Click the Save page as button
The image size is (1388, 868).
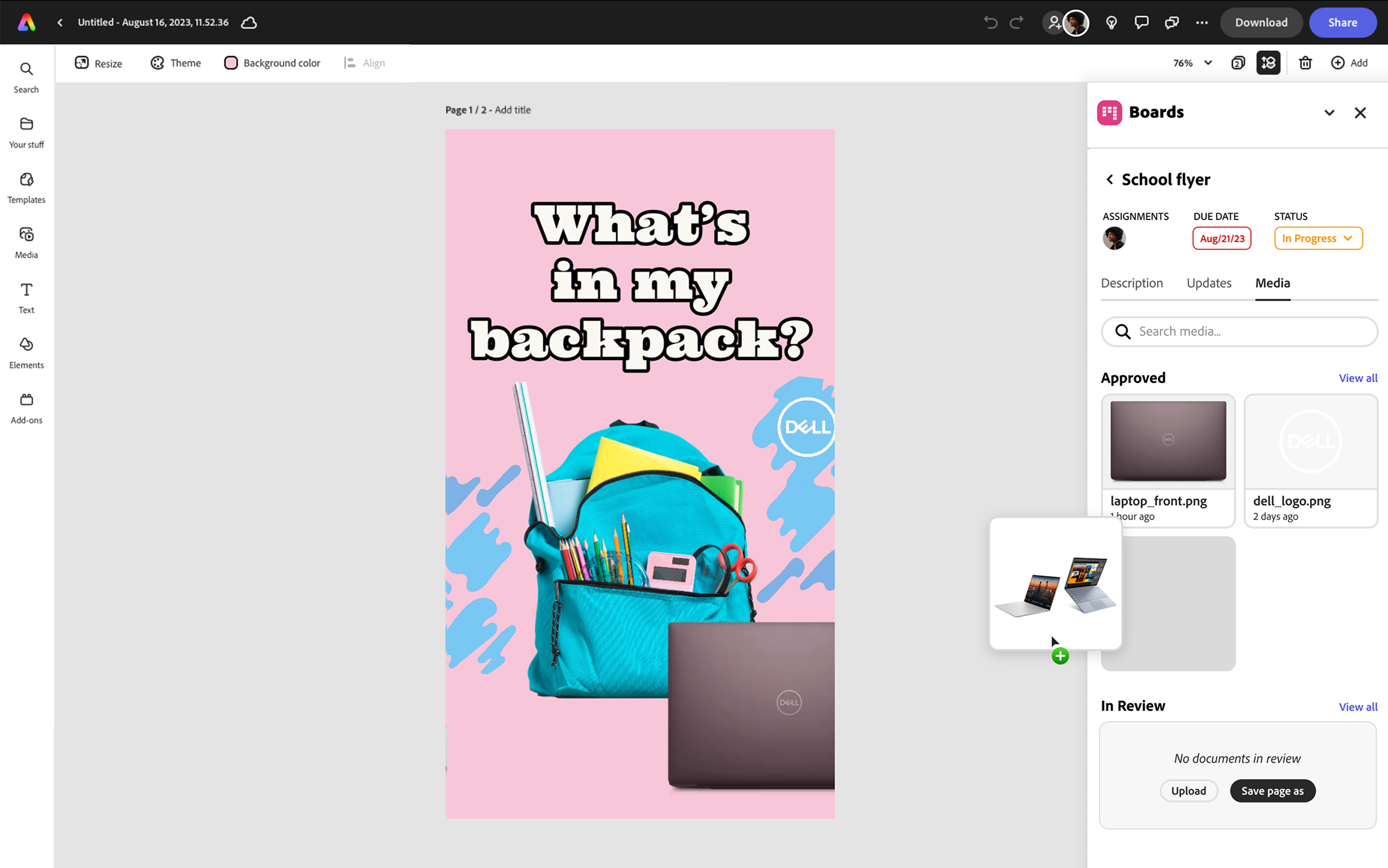(1272, 791)
